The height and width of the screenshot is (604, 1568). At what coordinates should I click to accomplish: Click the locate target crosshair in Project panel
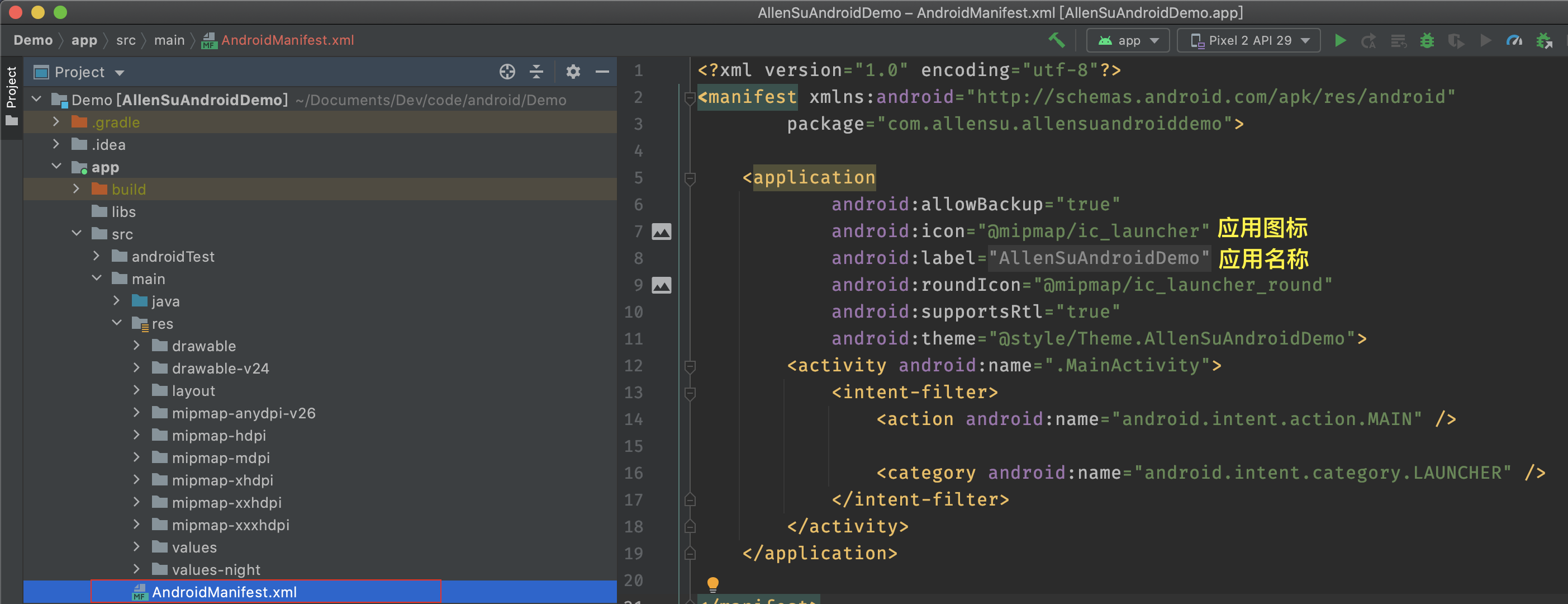click(x=507, y=72)
